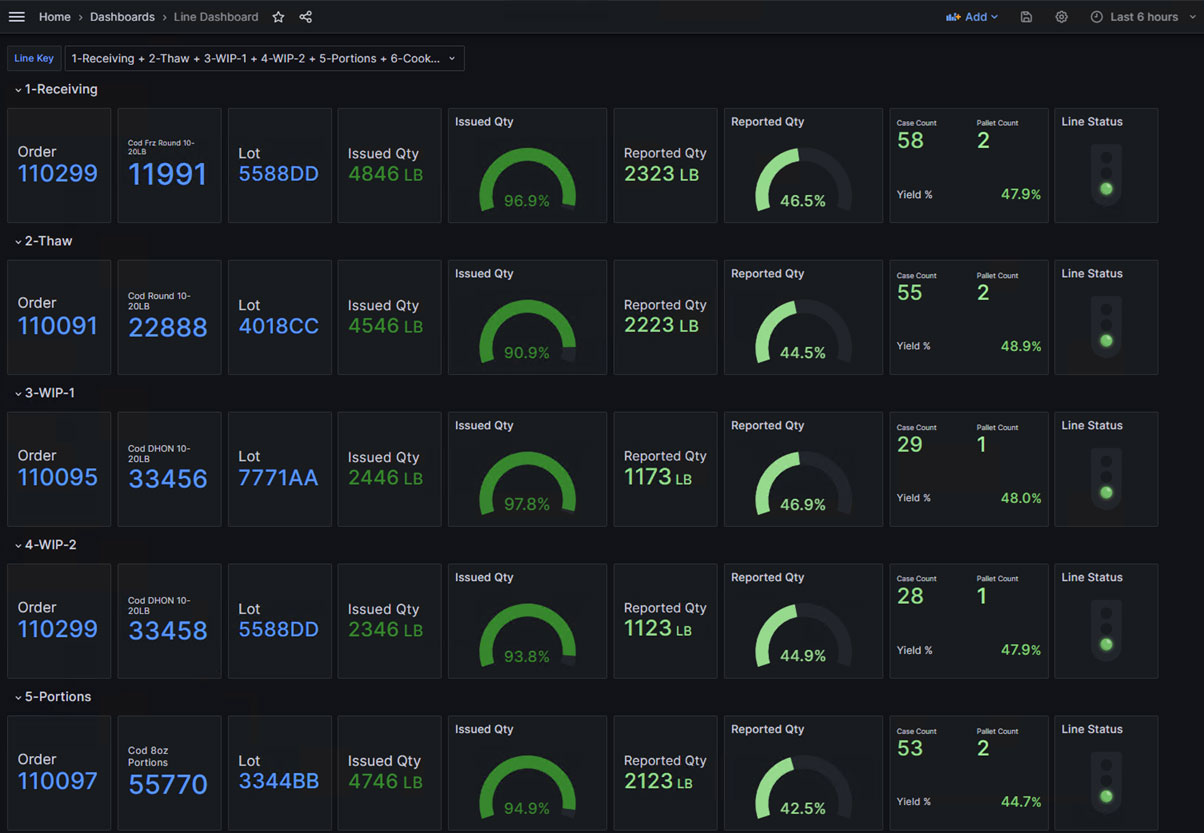Save dashboard using the disk icon
This screenshot has height=833, width=1204.
coord(1026,17)
